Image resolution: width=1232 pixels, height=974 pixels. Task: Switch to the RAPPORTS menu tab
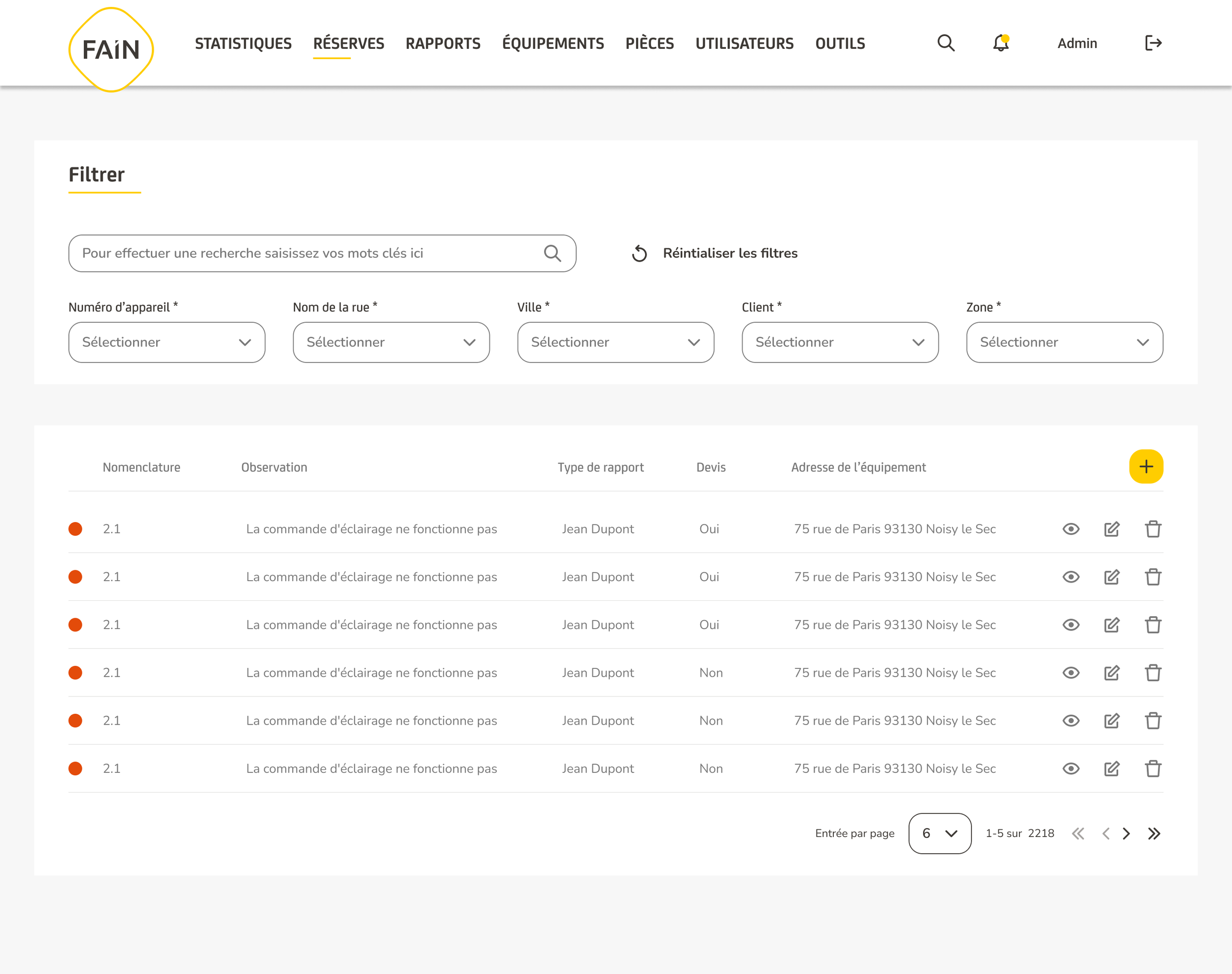tap(443, 43)
